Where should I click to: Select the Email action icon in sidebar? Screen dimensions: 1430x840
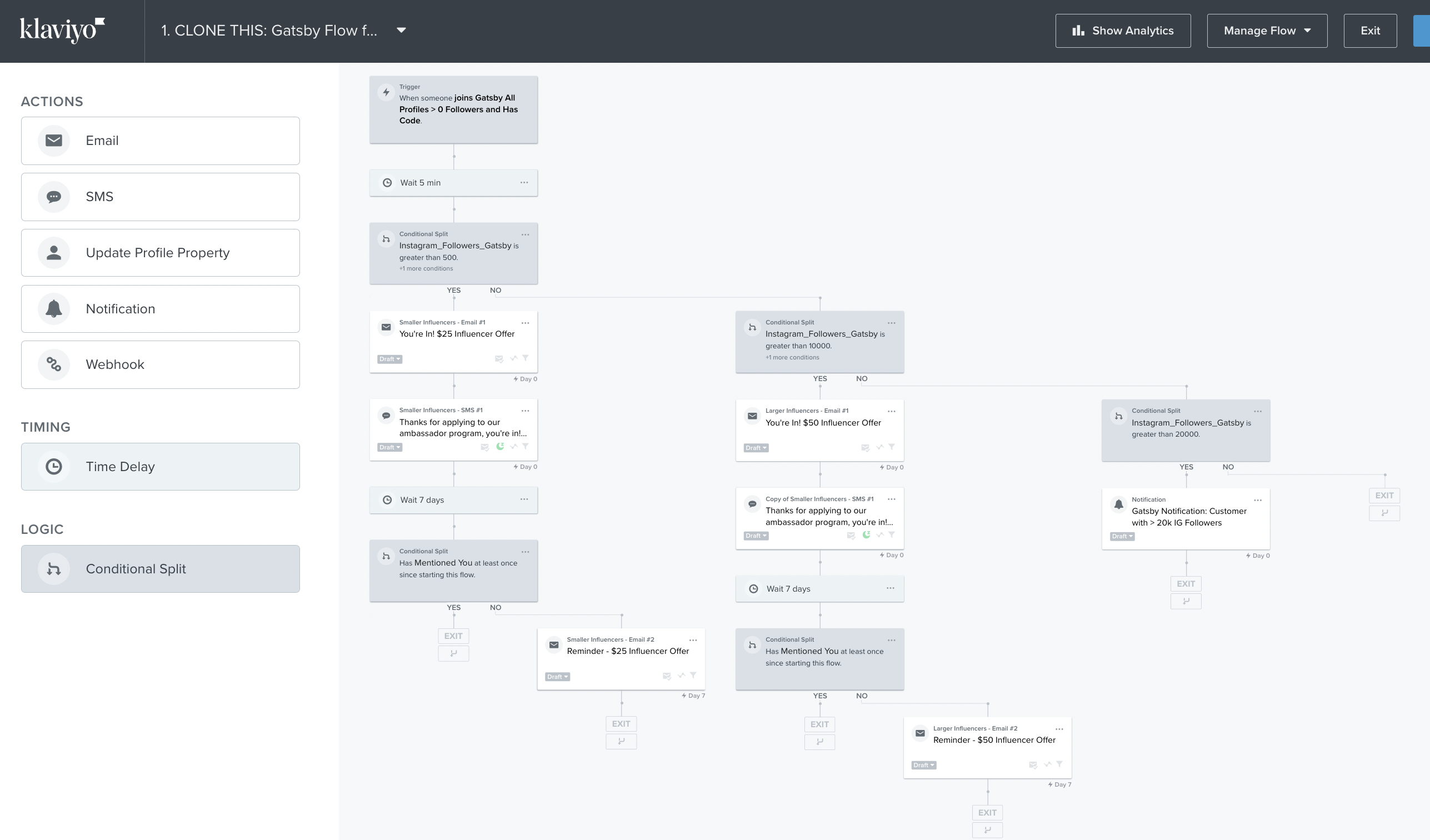[x=54, y=140]
